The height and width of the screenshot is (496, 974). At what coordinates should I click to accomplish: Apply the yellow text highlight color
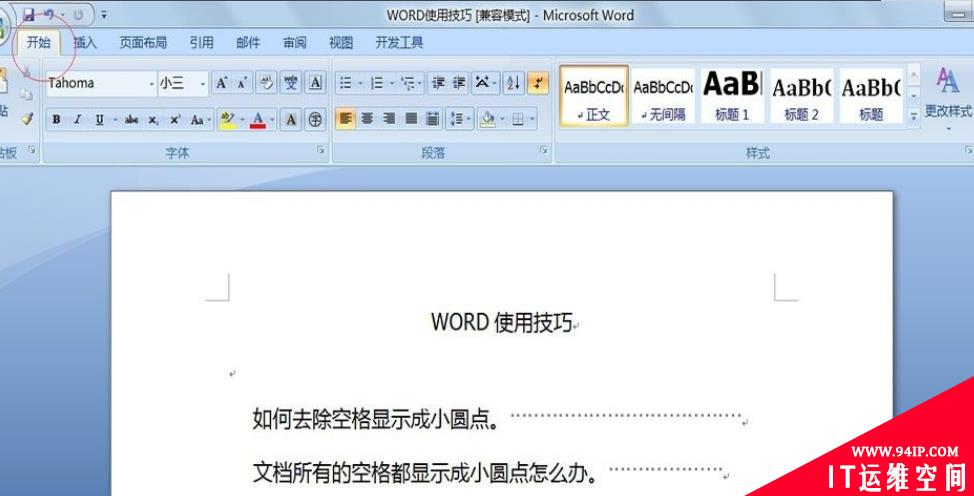[227, 119]
